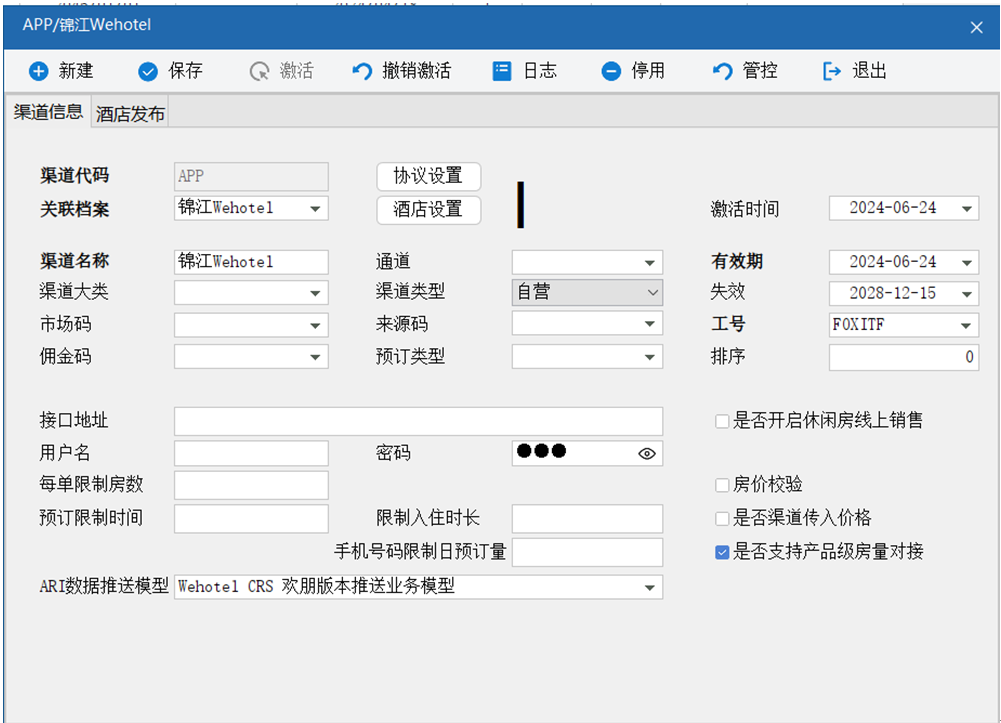Click the 排序 number field
Screen dimensions: 1001x723
[x=904, y=357]
